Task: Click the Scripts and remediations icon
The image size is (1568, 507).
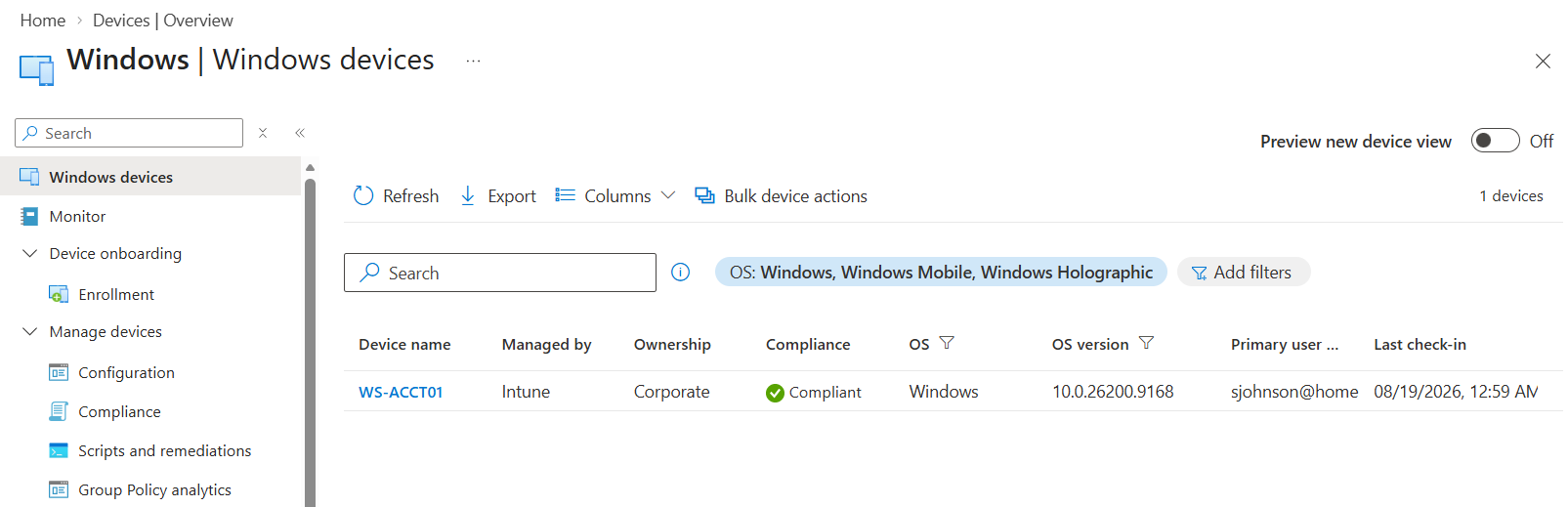Action: (x=59, y=450)
